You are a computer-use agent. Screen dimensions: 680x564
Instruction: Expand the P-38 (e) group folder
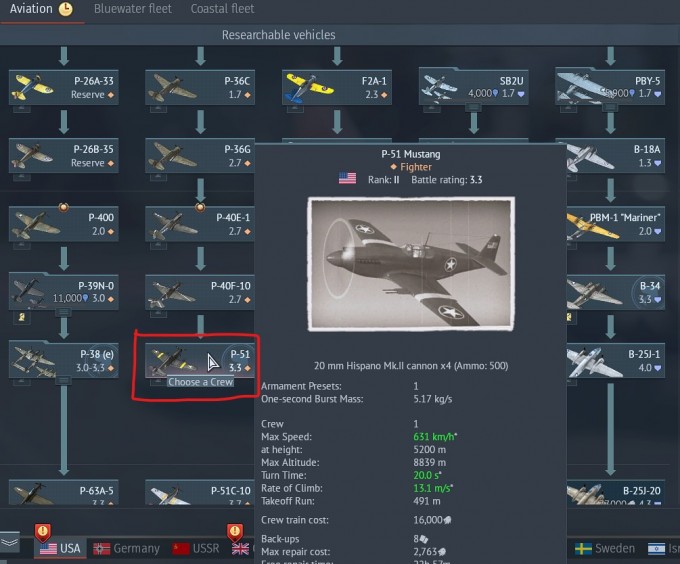(64, 381)
